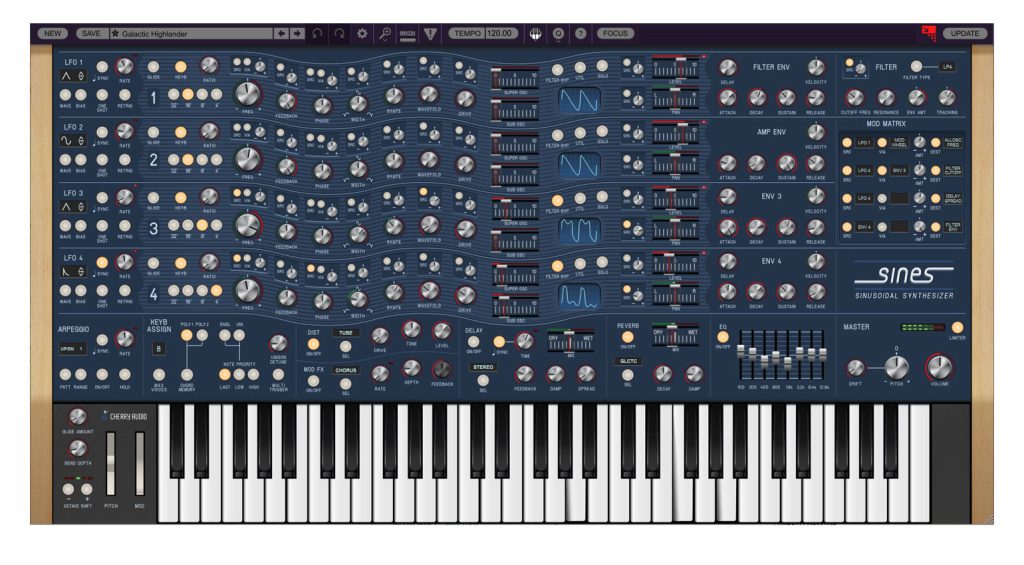Screen dimensions: 1024x565
Task: Click the 12.8k EQ slider
Action: coord(823,355)
